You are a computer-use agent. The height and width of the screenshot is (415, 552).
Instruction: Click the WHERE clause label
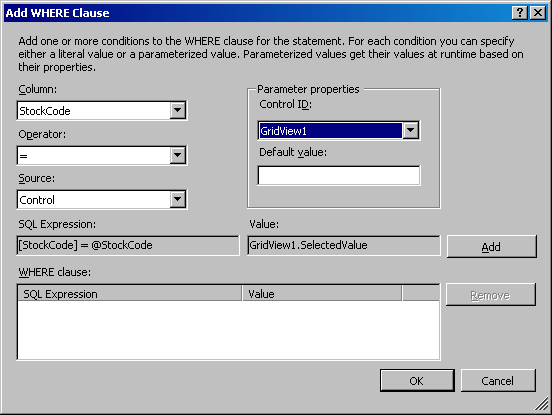coord(55,272)
